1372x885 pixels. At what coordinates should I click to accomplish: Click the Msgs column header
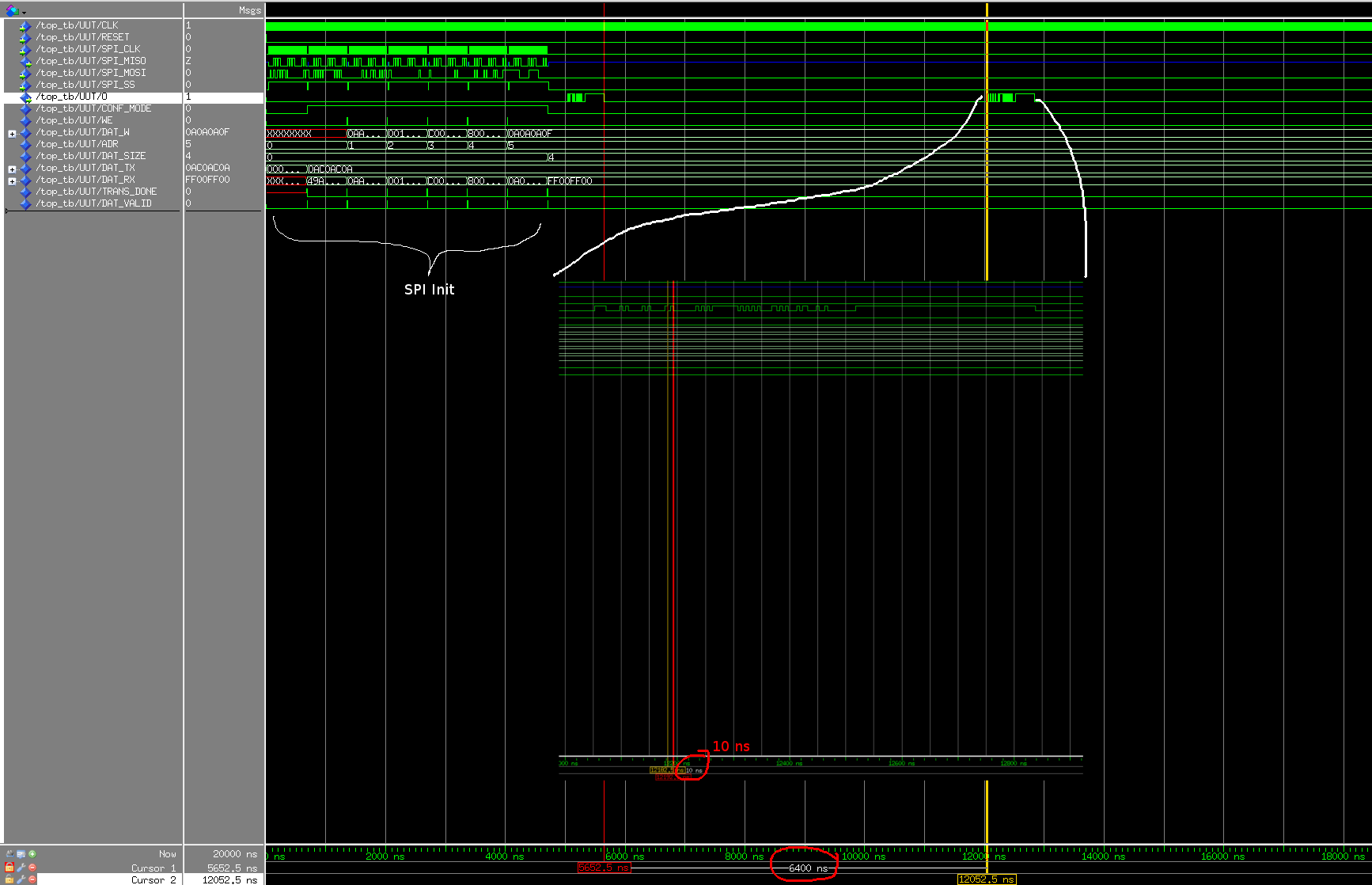tap(250, 10)
